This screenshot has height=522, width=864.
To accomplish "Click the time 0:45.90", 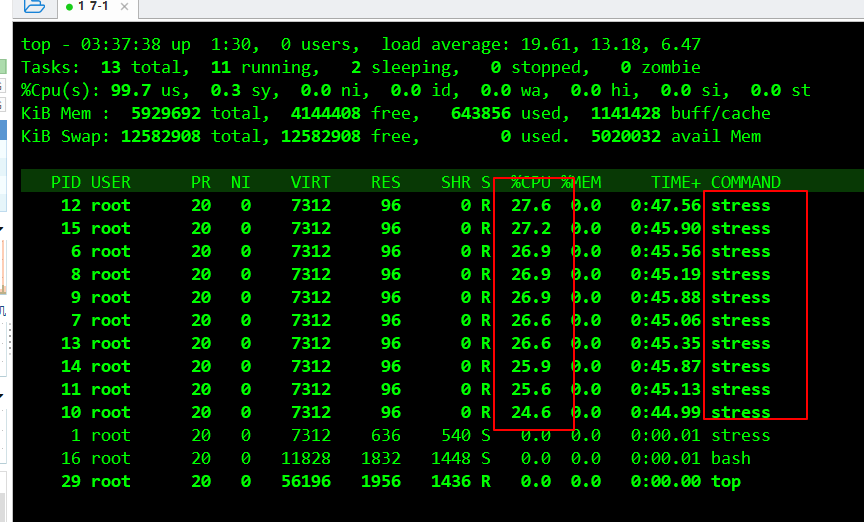I will (x=666, y=229).
